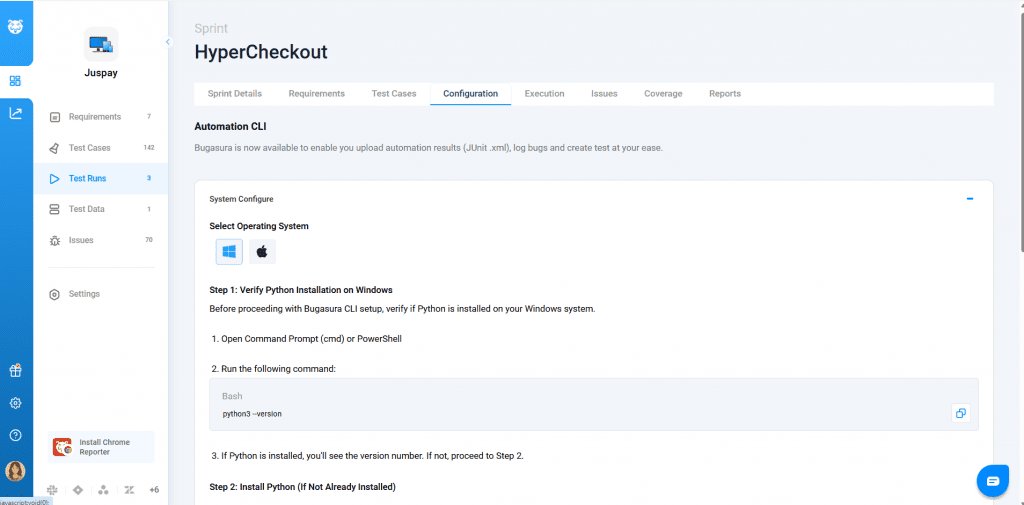Switch to the Test Cases tab
The height and width of the screenshot is (505, 1024).
pos(394,93)
